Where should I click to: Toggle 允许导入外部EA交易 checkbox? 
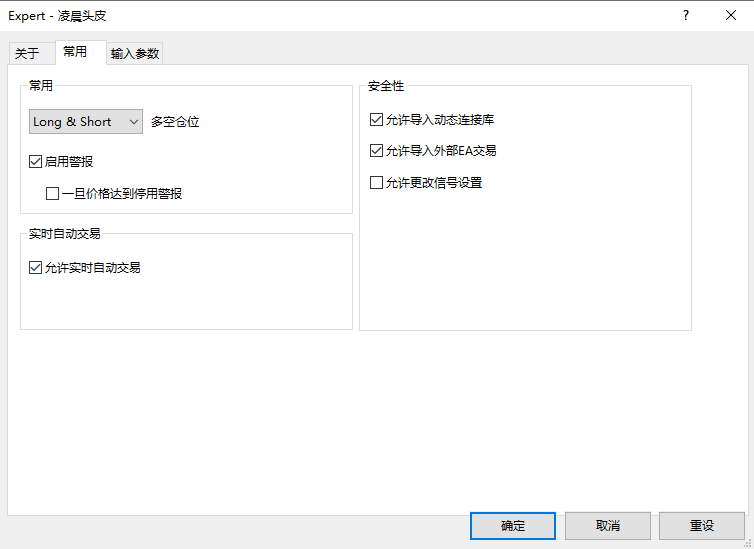click(377, 151)
